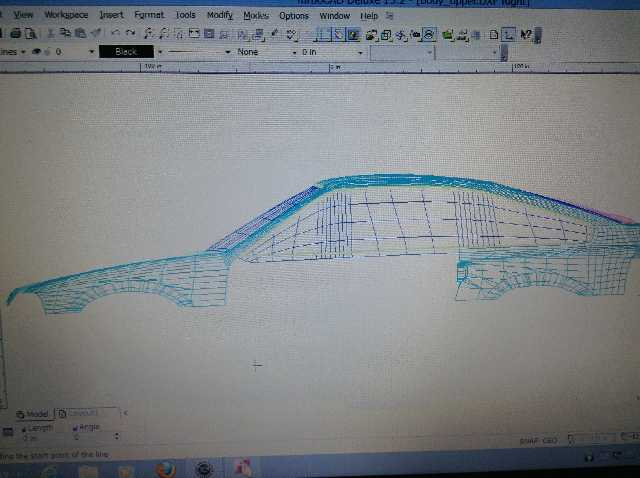Click the Undo arrow in the toolbar
This screenshot has height=478, width=640.
116,34
